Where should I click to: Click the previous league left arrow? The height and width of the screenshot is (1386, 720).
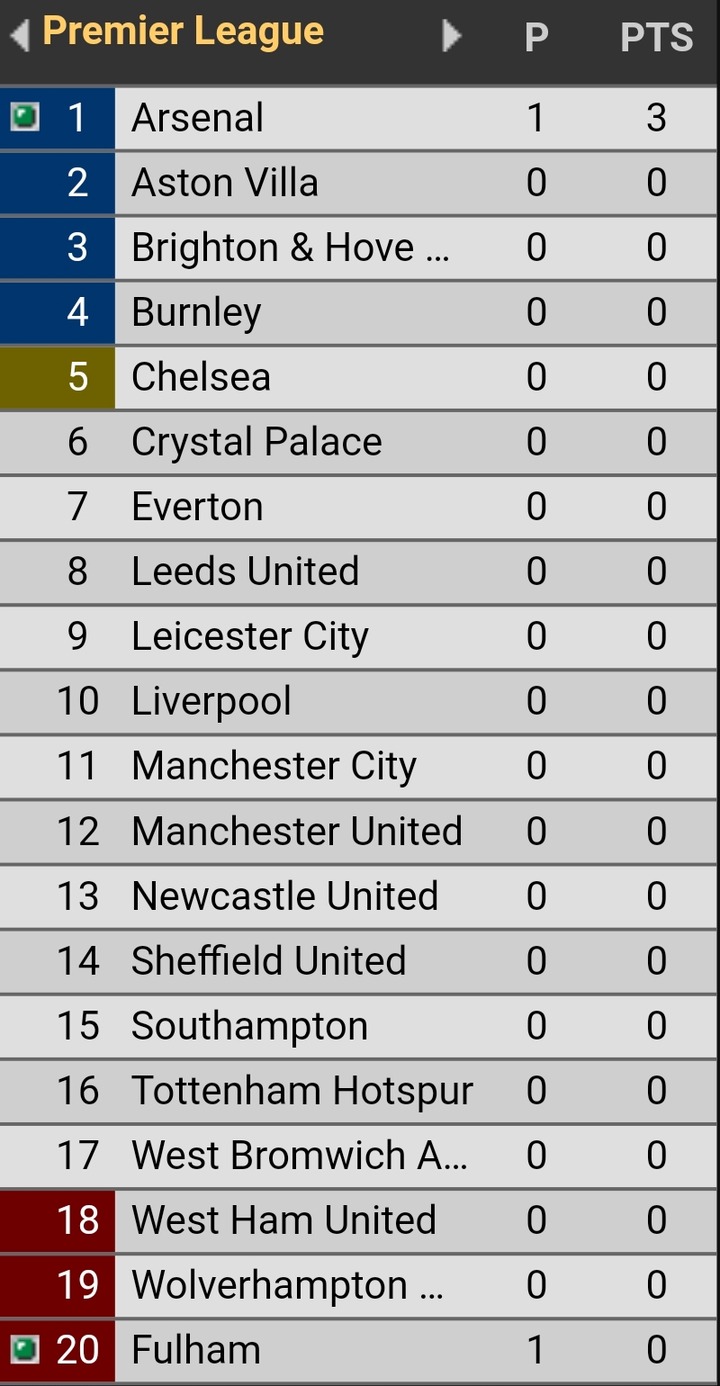coord(18,36)
